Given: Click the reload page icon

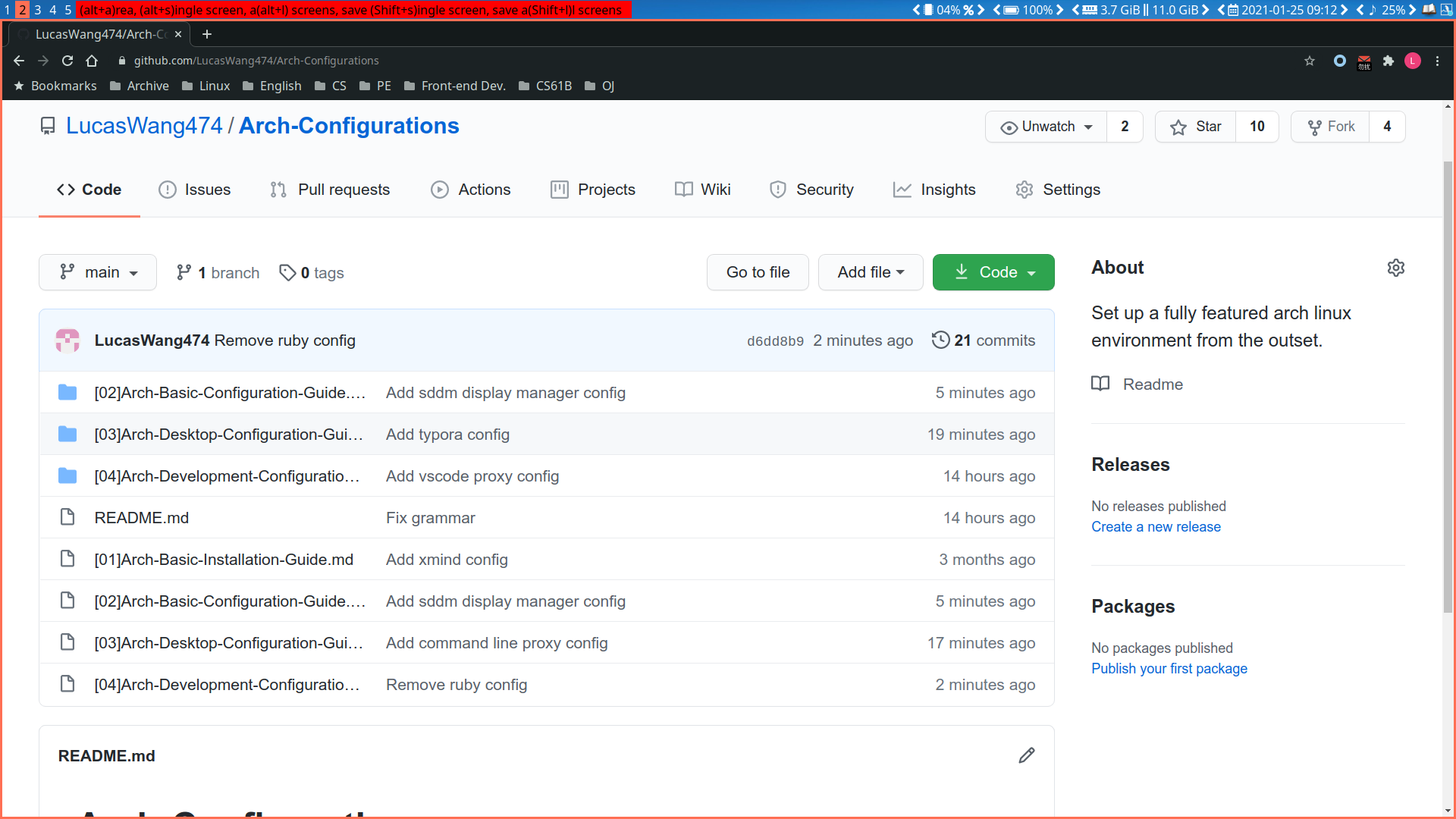Looking at the screenshot, I should click(x=67, y=61).
